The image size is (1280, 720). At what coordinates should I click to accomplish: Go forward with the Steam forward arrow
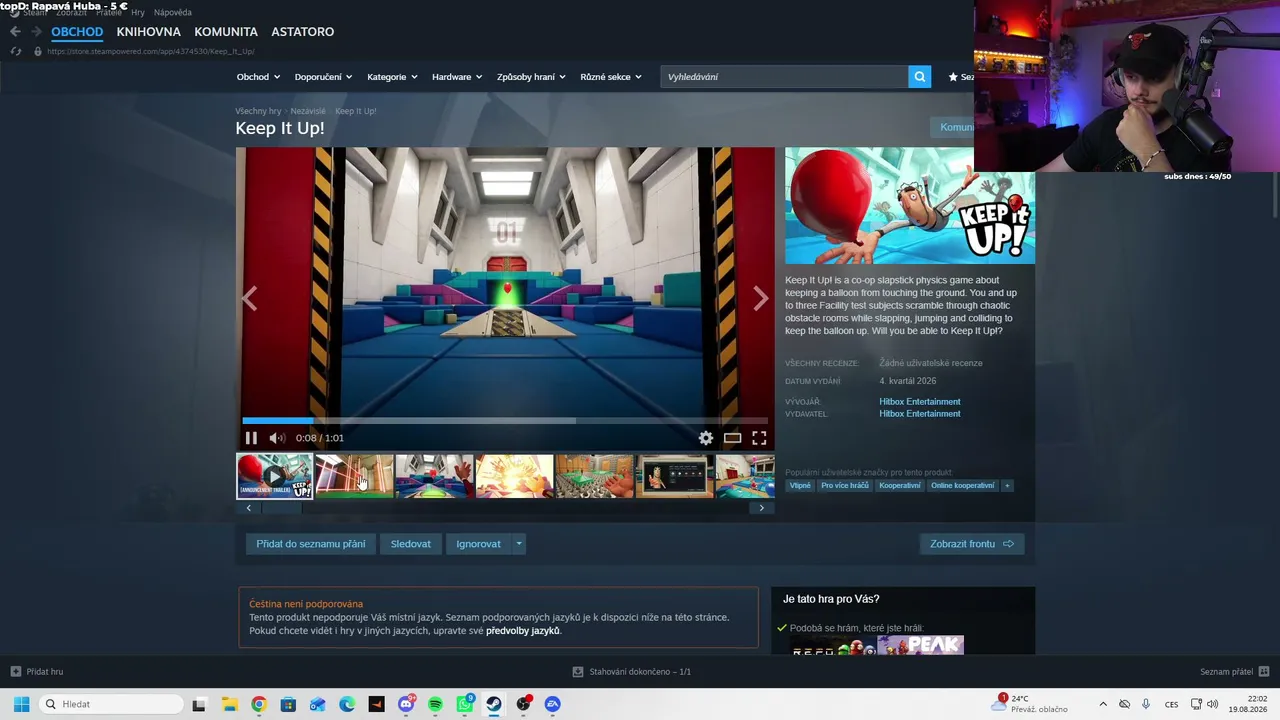36,32
